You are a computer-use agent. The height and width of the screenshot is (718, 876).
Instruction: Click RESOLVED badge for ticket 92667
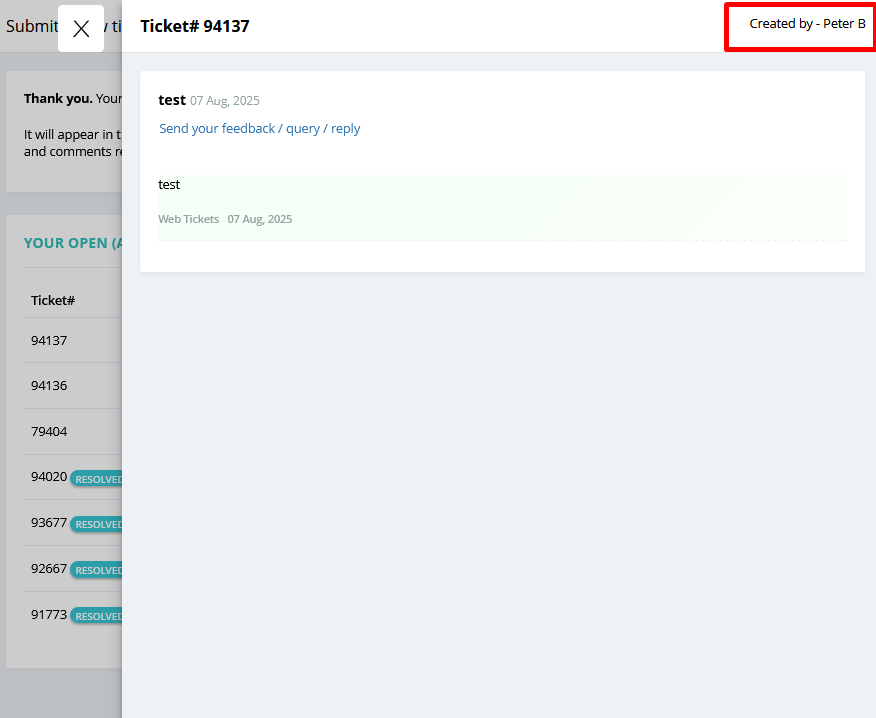97,570
